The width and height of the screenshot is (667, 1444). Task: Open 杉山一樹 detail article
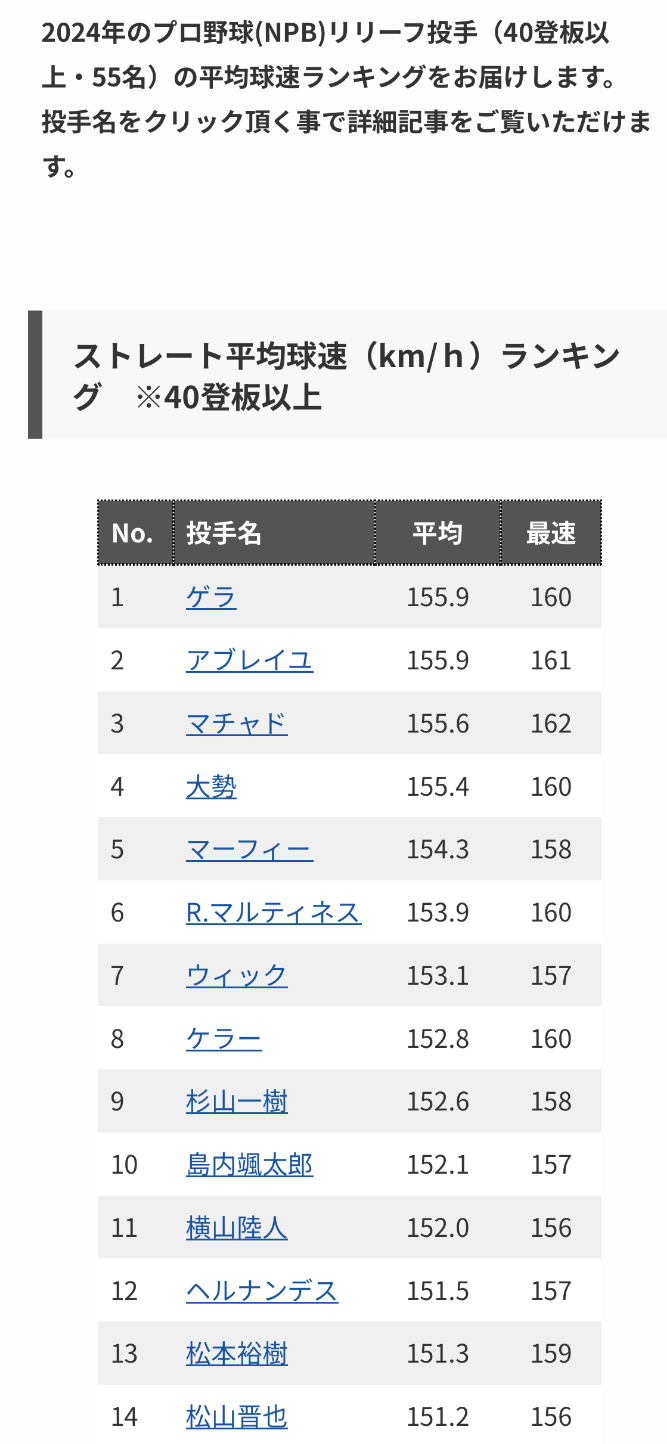236,1102
